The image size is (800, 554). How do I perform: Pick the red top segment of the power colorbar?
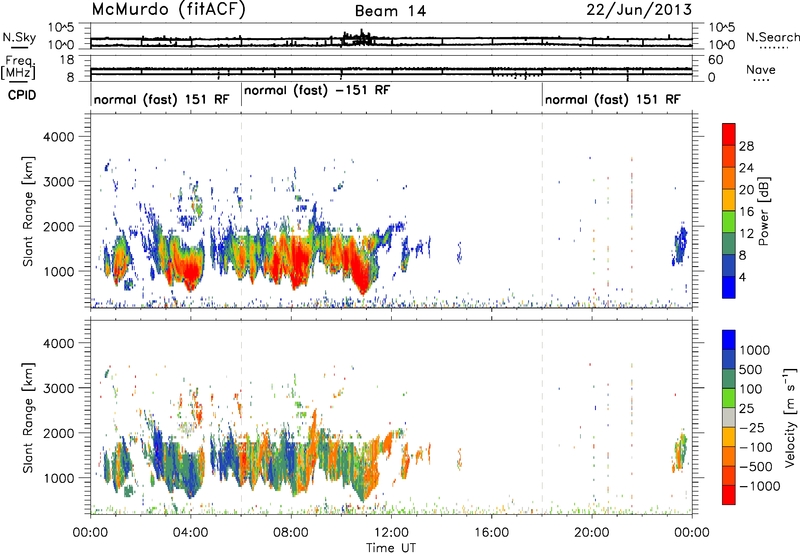coord(729,135)
